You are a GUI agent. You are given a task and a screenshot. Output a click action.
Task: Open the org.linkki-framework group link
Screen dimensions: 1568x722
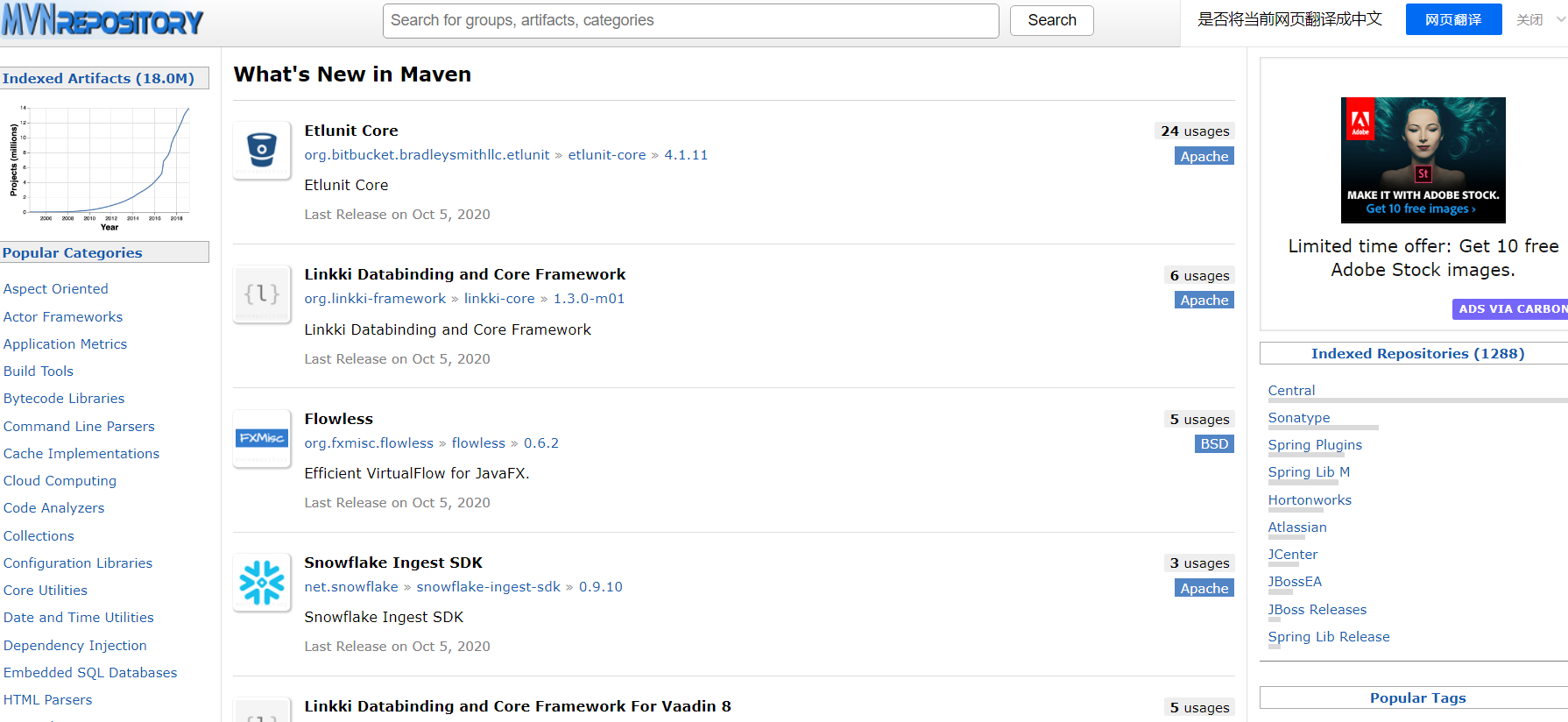pos(375,299)
